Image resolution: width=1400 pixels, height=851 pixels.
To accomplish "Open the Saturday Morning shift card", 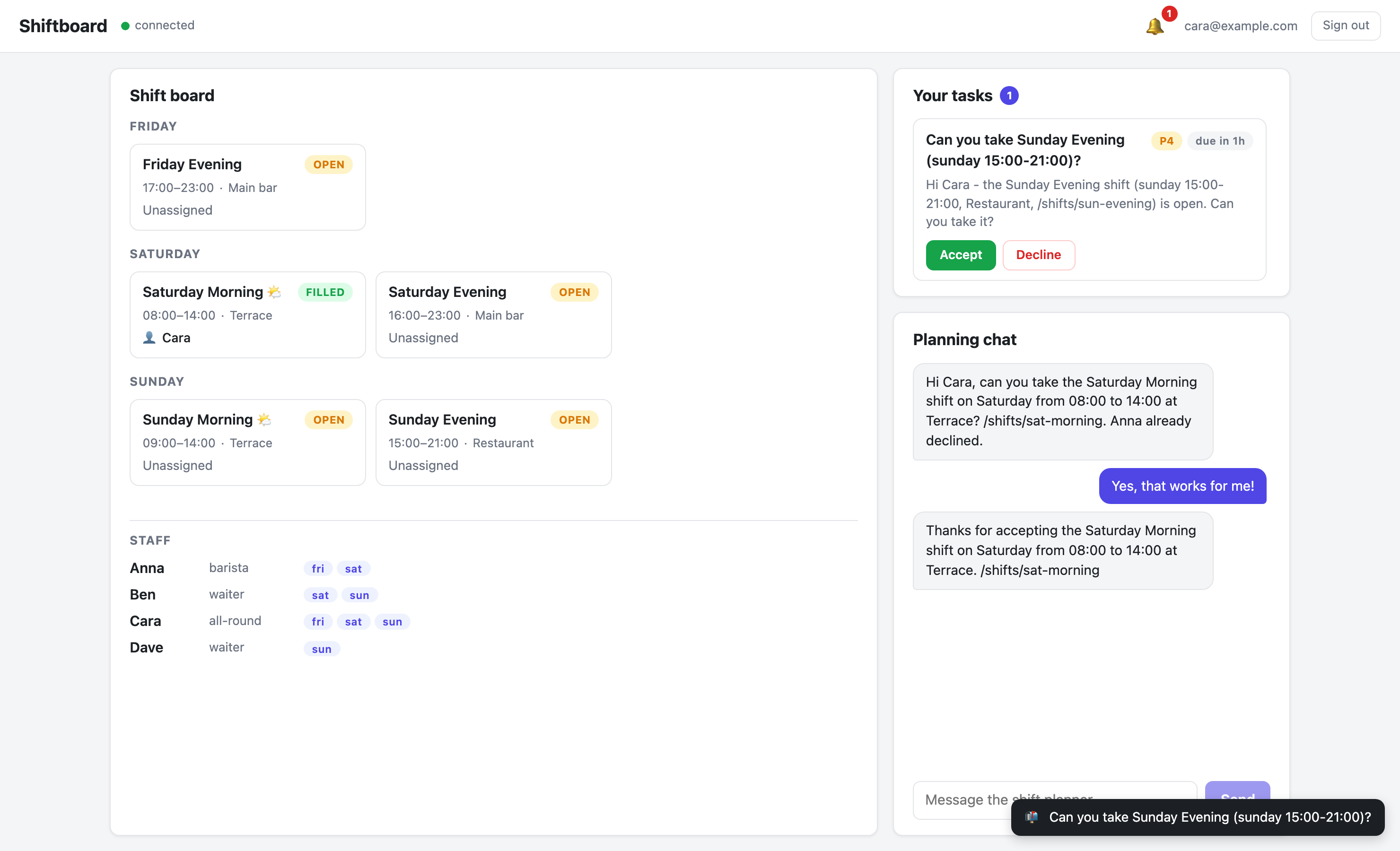I will pyautogui.click(x=248, y=315).
